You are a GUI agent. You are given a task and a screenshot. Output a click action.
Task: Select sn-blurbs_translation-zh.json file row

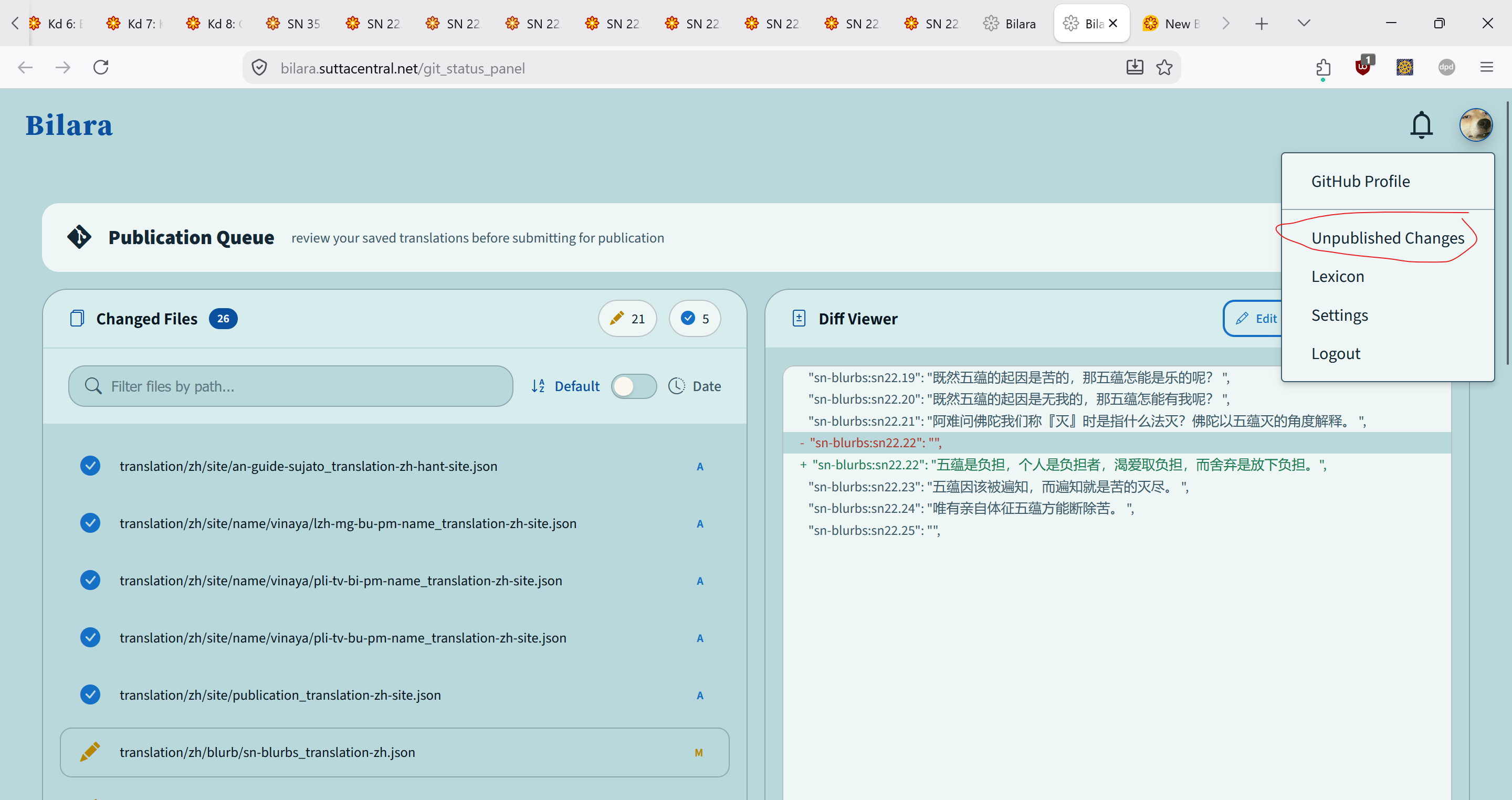pyautogui.click(x=394, y=752)
